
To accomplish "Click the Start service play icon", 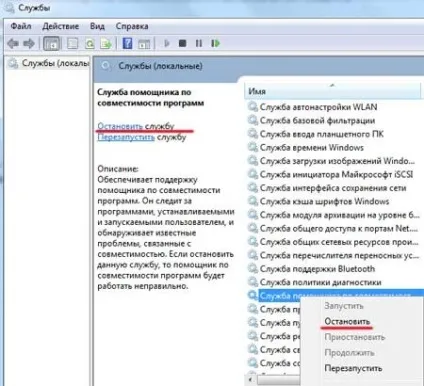I will point(167,43).
